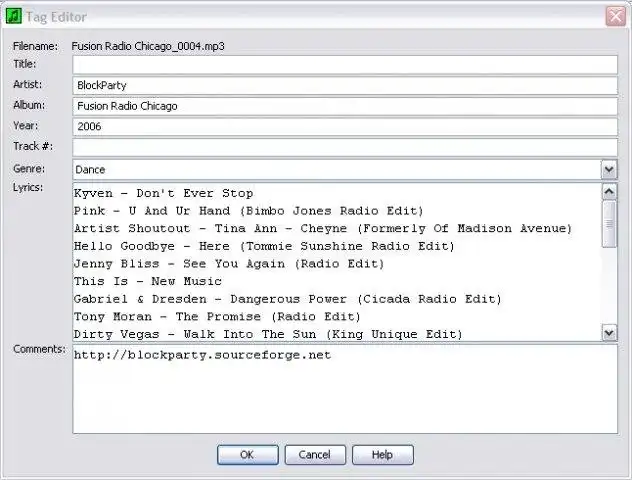
Task: Click the lyric line Kyven - Don't Ever Stop
Action: click(x=164, y=193)
